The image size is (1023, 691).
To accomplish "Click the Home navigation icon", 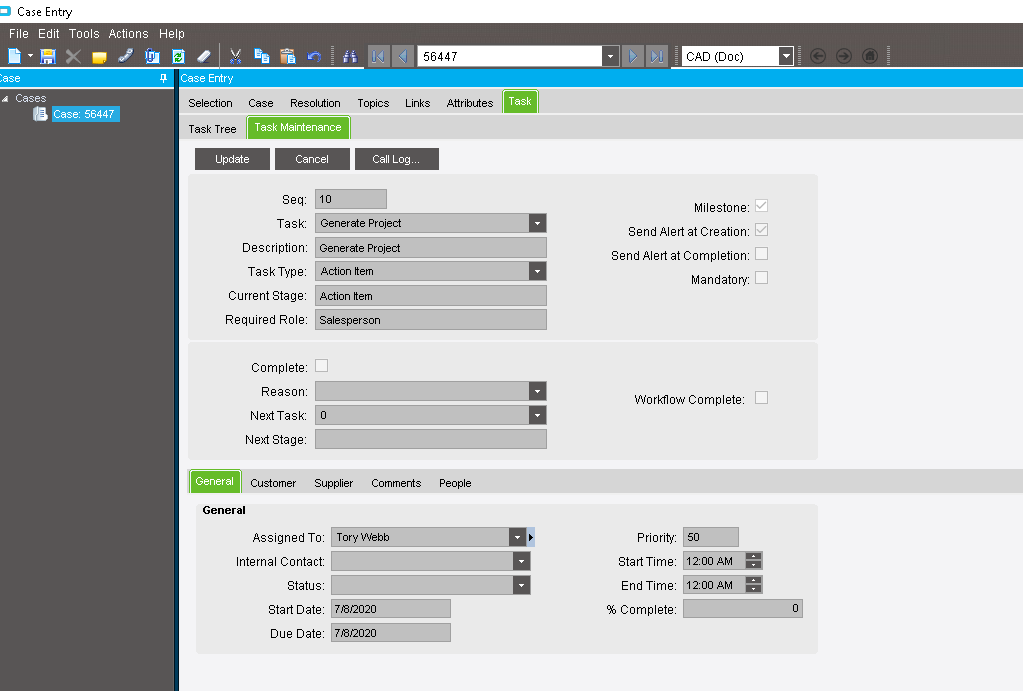I will pos(870,56).
